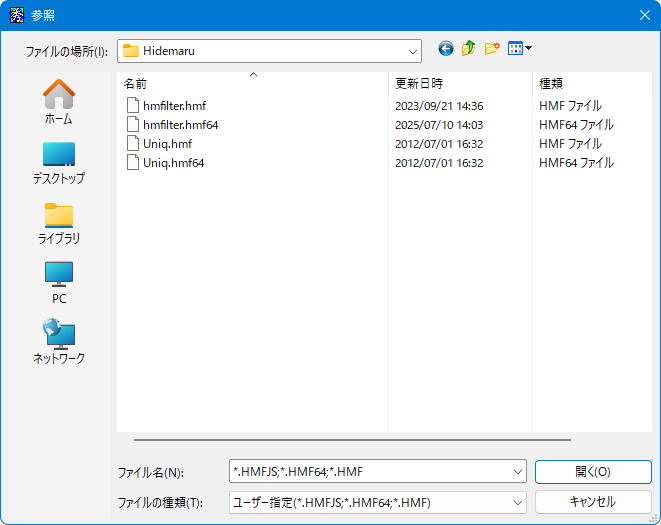Select file name hmfilter.hmf64
The image size is (661, 525).
[x=180, y=125]
